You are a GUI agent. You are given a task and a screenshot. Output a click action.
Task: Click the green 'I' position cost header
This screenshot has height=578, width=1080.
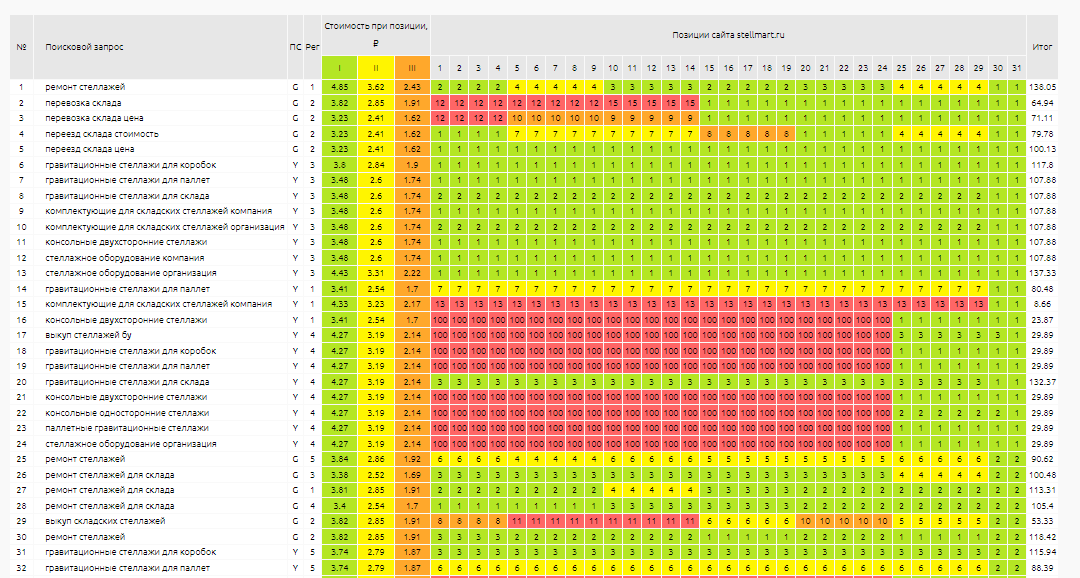(x=339, y=68)
